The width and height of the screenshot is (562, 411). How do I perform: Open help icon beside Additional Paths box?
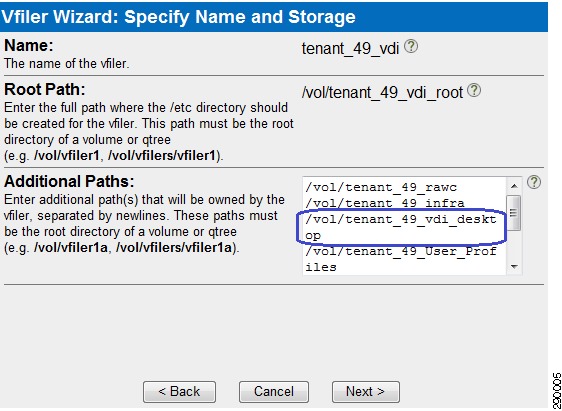pos(534,182)
